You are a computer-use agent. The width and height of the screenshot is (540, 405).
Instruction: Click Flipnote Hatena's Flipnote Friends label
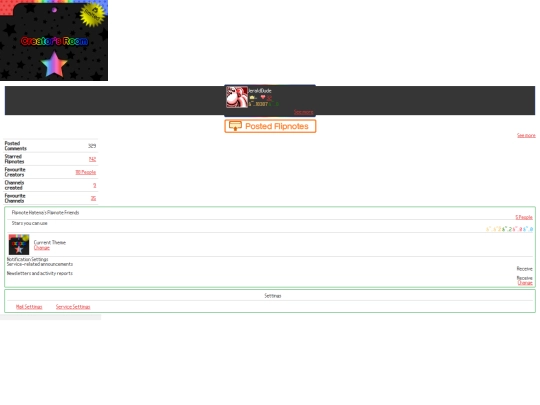click(45, 212)
